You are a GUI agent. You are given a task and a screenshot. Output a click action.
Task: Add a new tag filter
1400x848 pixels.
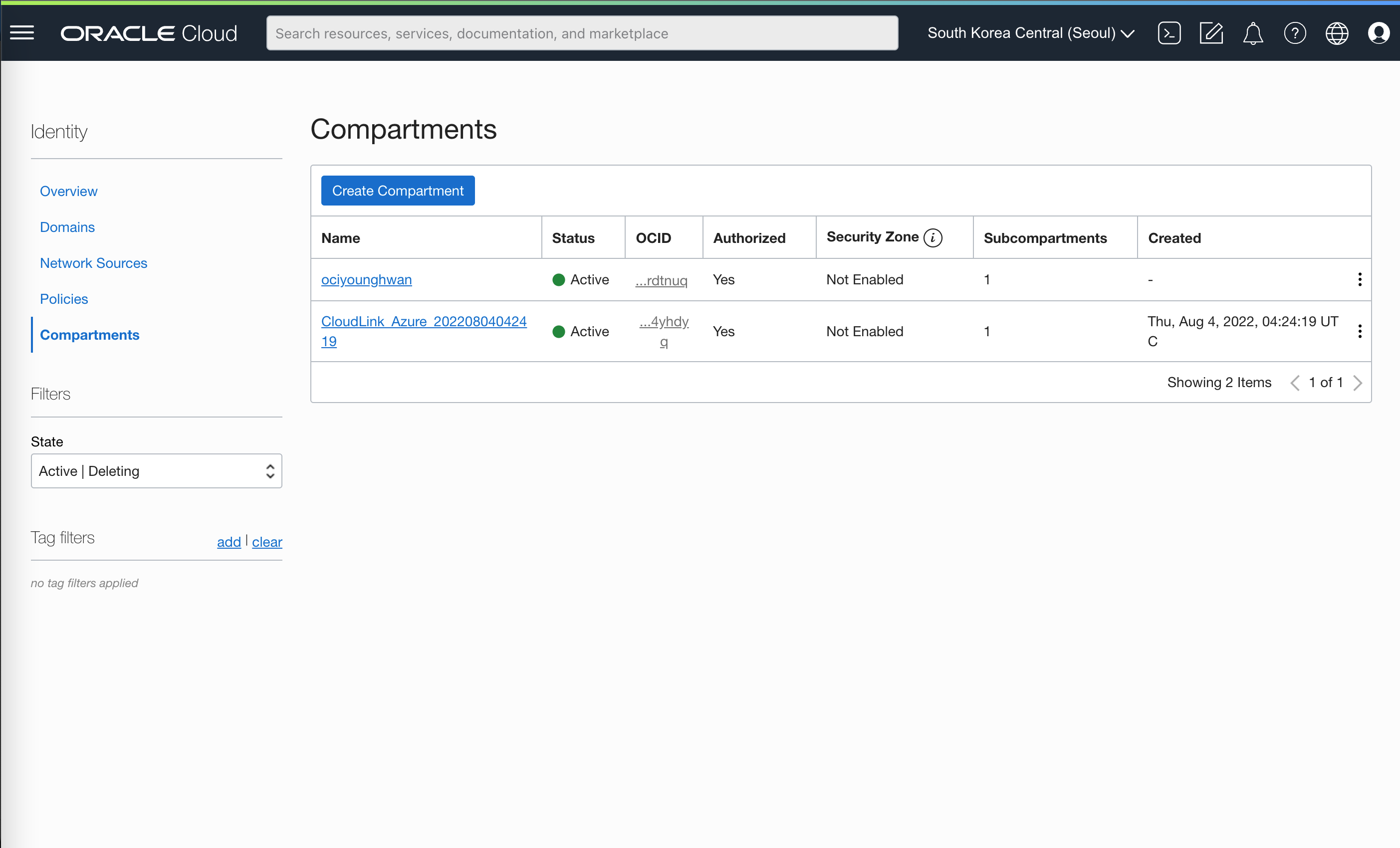pyautogui.click(x=228, y=542)
